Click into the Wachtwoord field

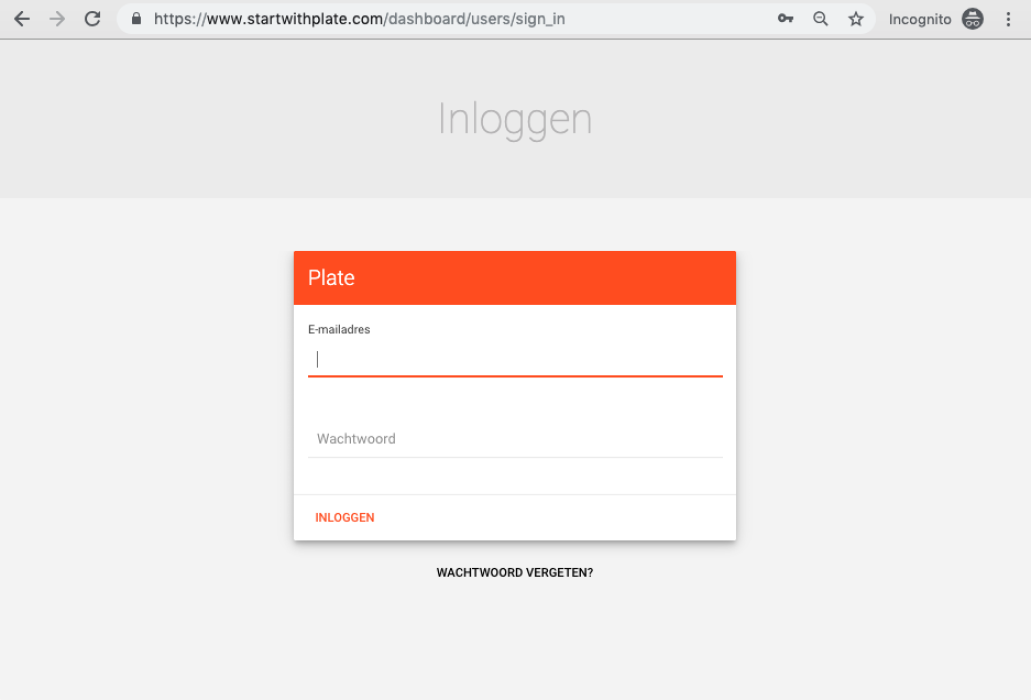click(515, 439)
